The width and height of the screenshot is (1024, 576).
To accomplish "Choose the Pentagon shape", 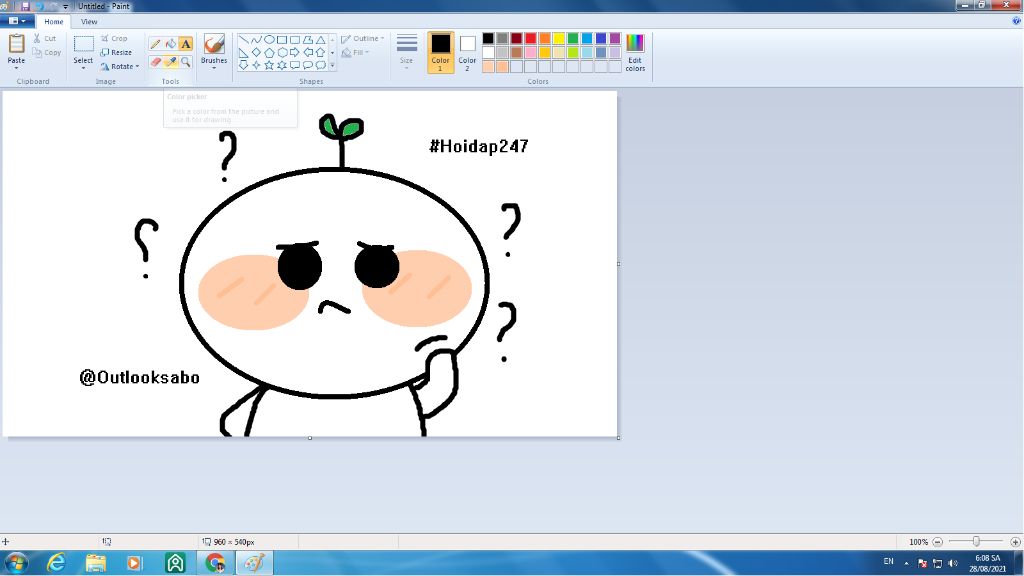I will click(269, 52).
